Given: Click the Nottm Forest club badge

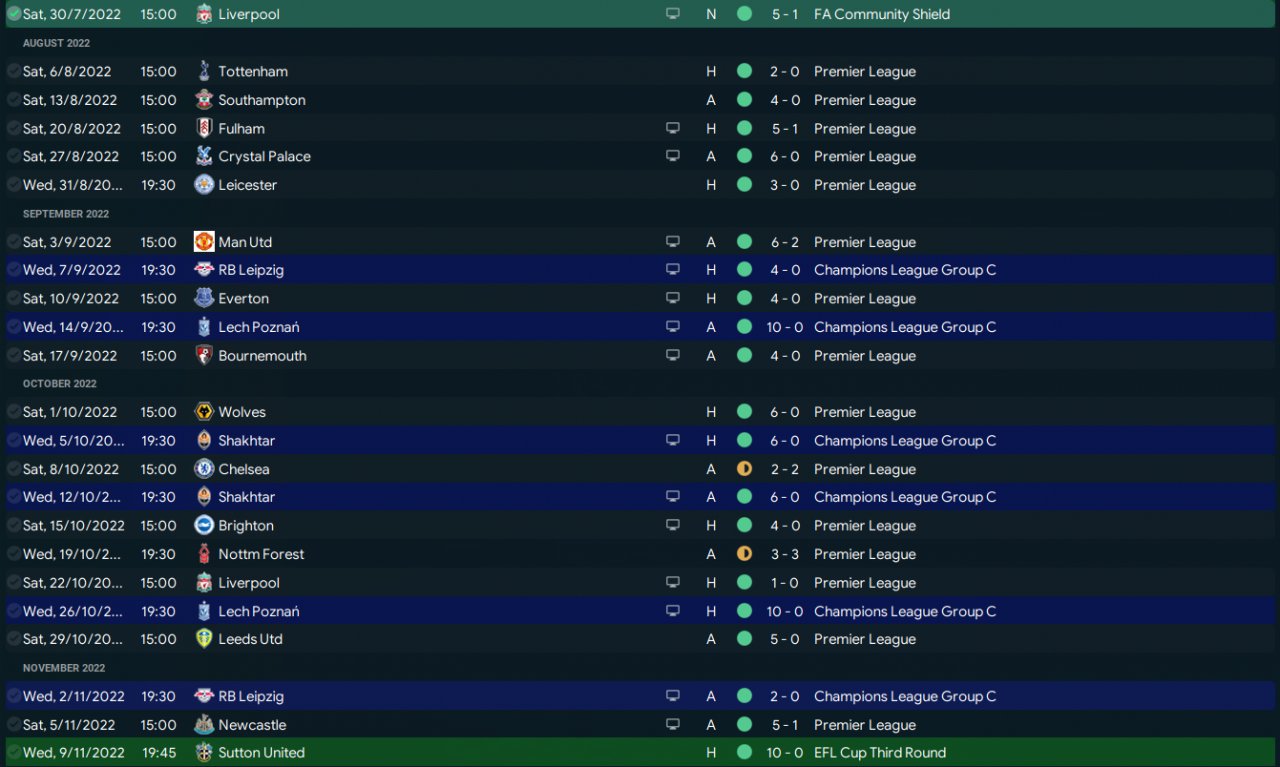Looking at the screenshot, I should tap(204, 554).
